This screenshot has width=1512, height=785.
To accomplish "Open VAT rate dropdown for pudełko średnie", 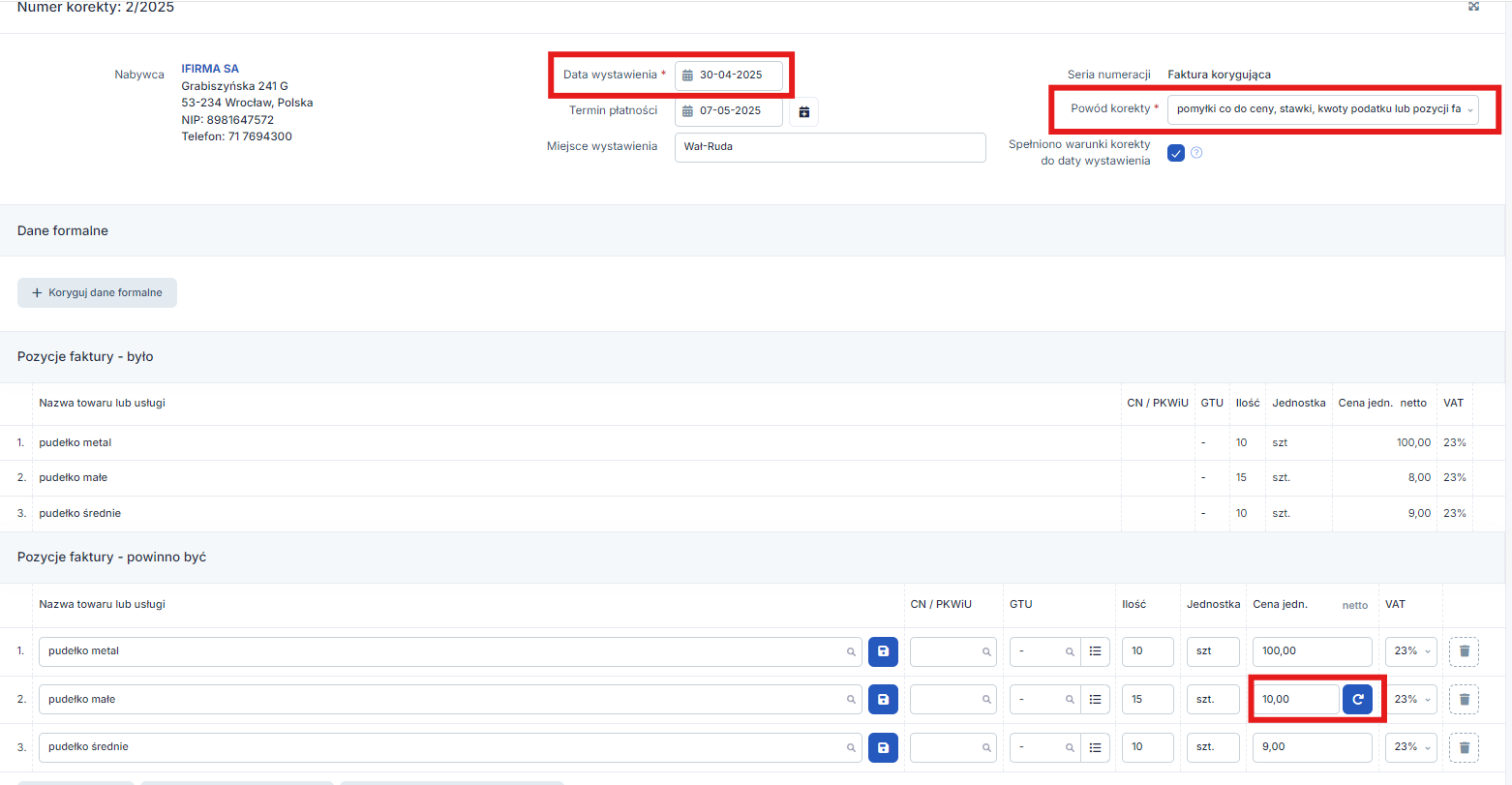I will 1411,747.
